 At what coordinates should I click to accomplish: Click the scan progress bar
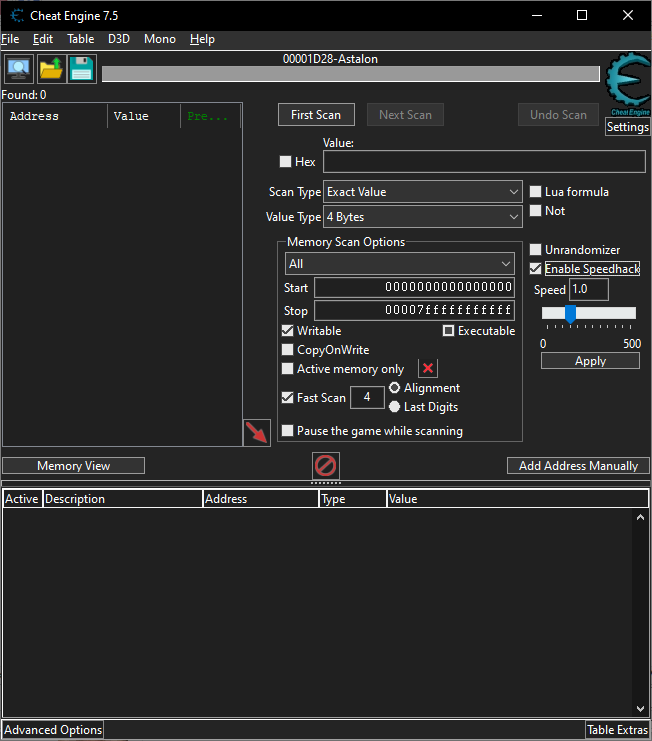coord(351,74)
